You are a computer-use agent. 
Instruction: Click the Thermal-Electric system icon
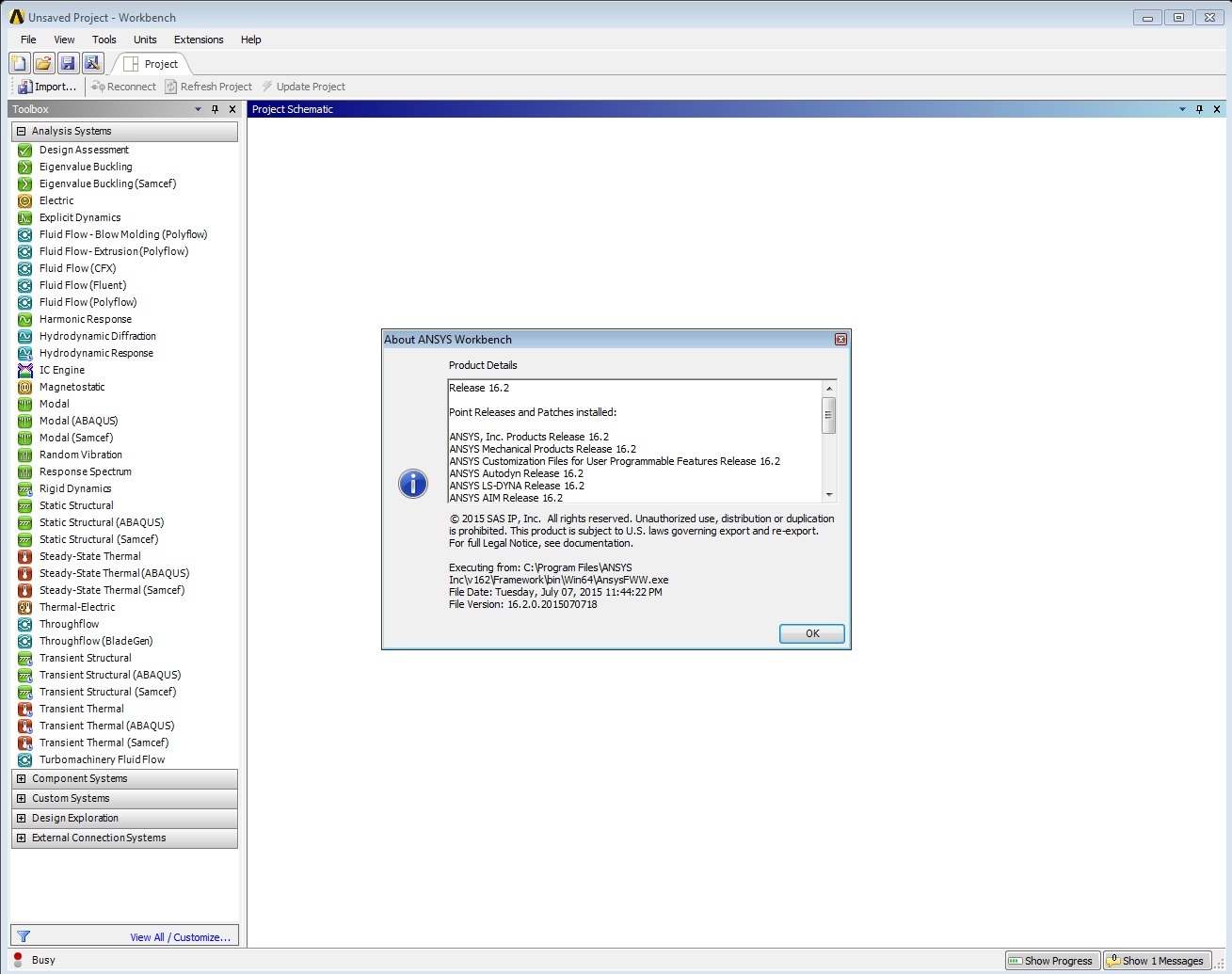tap(25, 607)
